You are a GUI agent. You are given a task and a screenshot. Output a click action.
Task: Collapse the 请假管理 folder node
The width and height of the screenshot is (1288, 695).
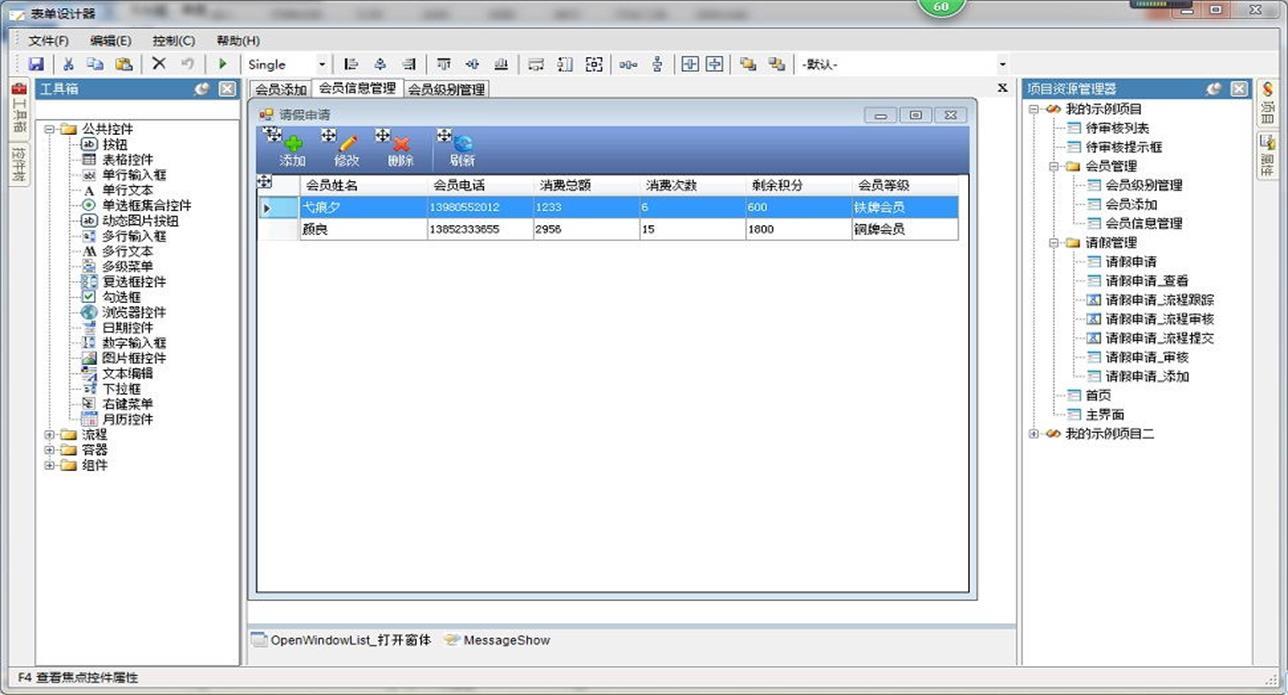point(1054,242)
